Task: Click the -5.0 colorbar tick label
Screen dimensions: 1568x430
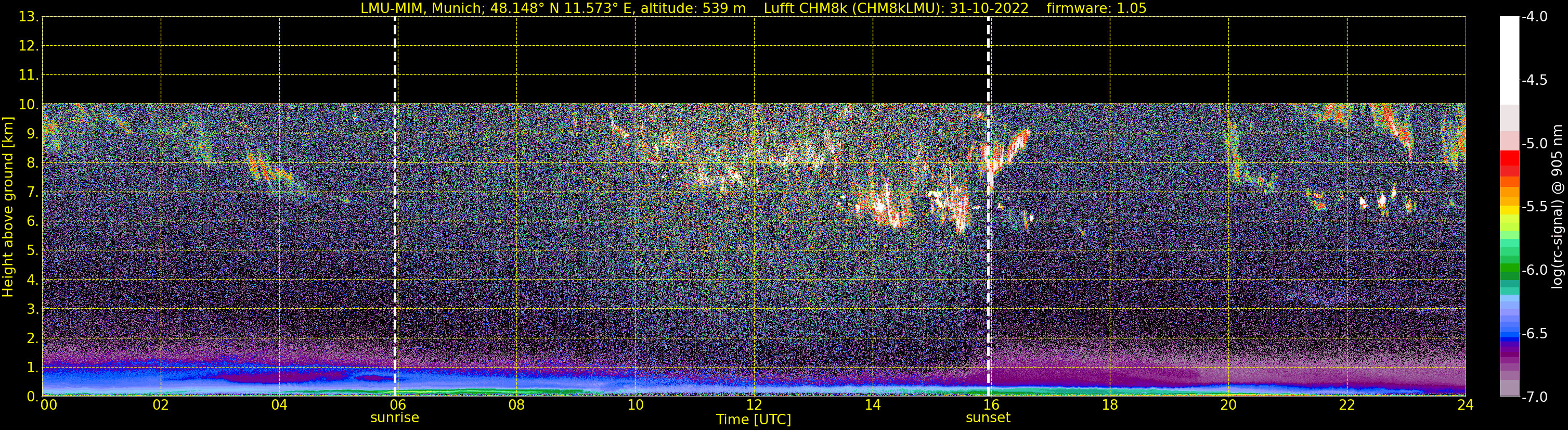Action: pos(1534,144)
